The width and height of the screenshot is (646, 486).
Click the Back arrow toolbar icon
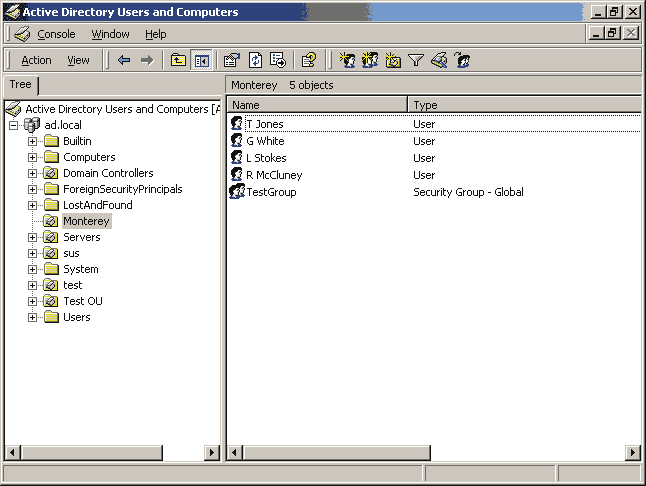pyautogui.click(x=124, y=60)
